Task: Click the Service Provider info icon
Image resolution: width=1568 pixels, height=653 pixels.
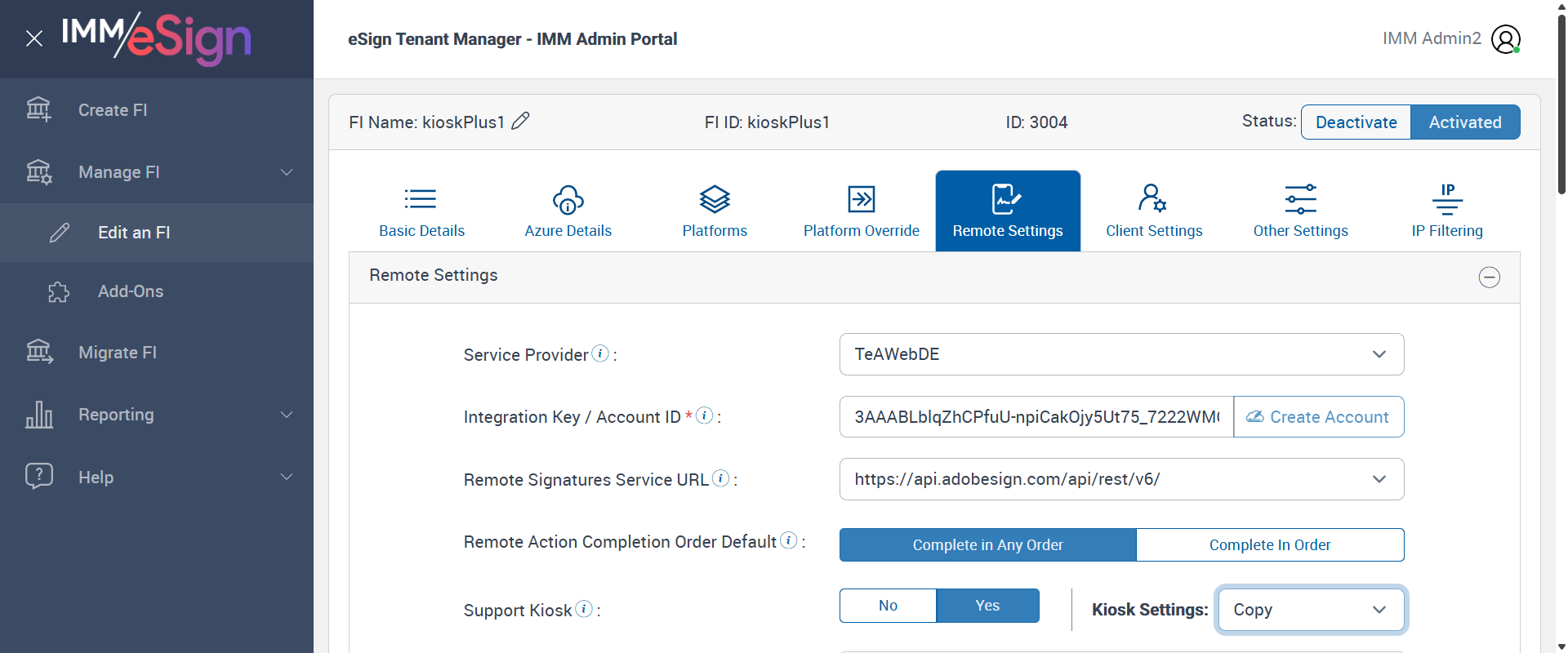Action: (600, 353)
